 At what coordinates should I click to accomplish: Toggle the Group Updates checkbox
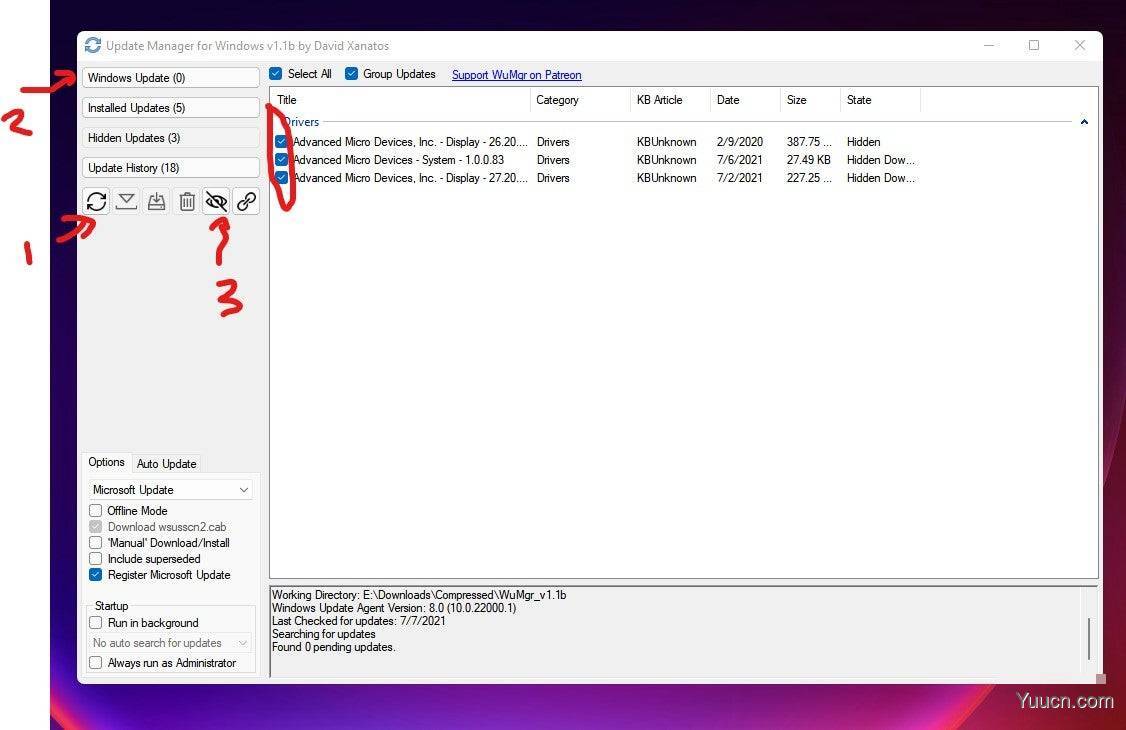click(351, 74)
